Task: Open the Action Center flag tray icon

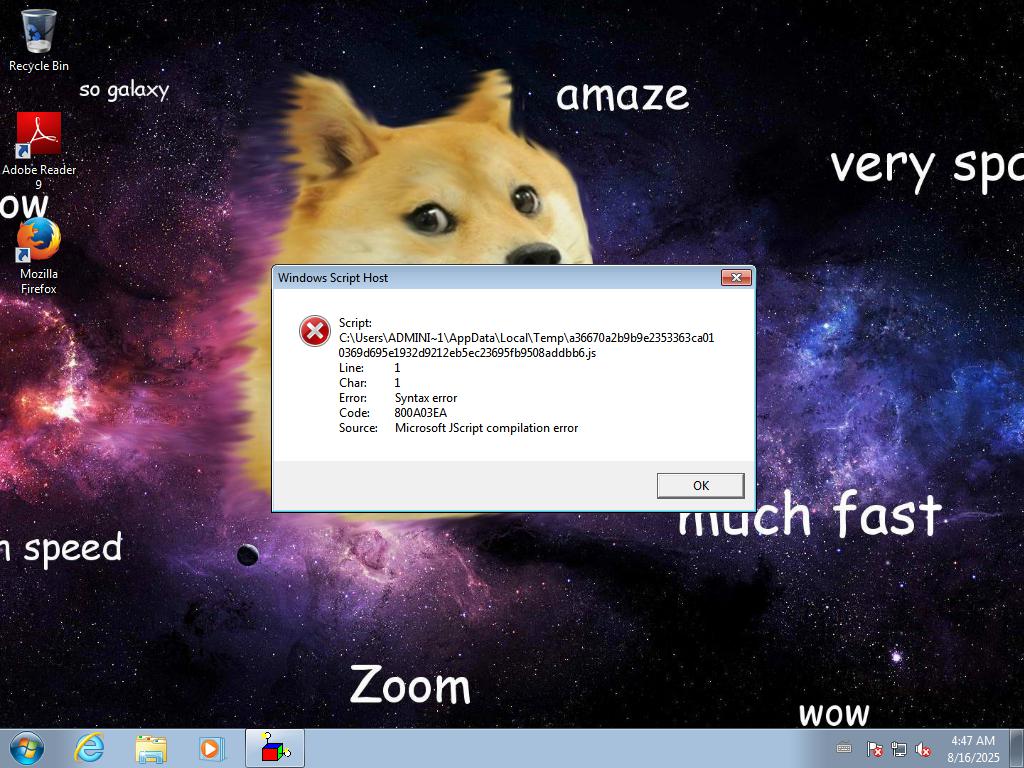Action: (874, 749)
